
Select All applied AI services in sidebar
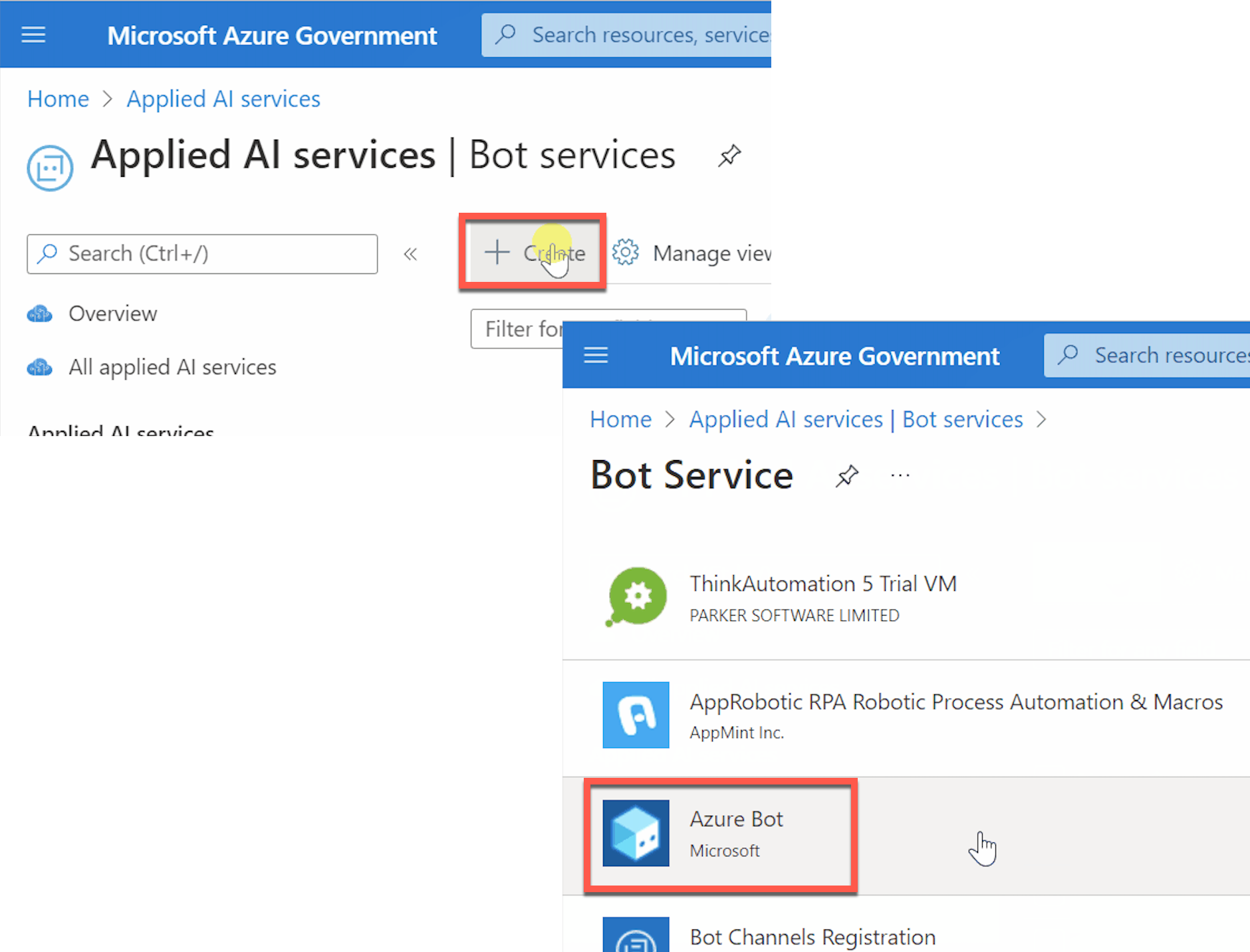(x=172, y=367)
